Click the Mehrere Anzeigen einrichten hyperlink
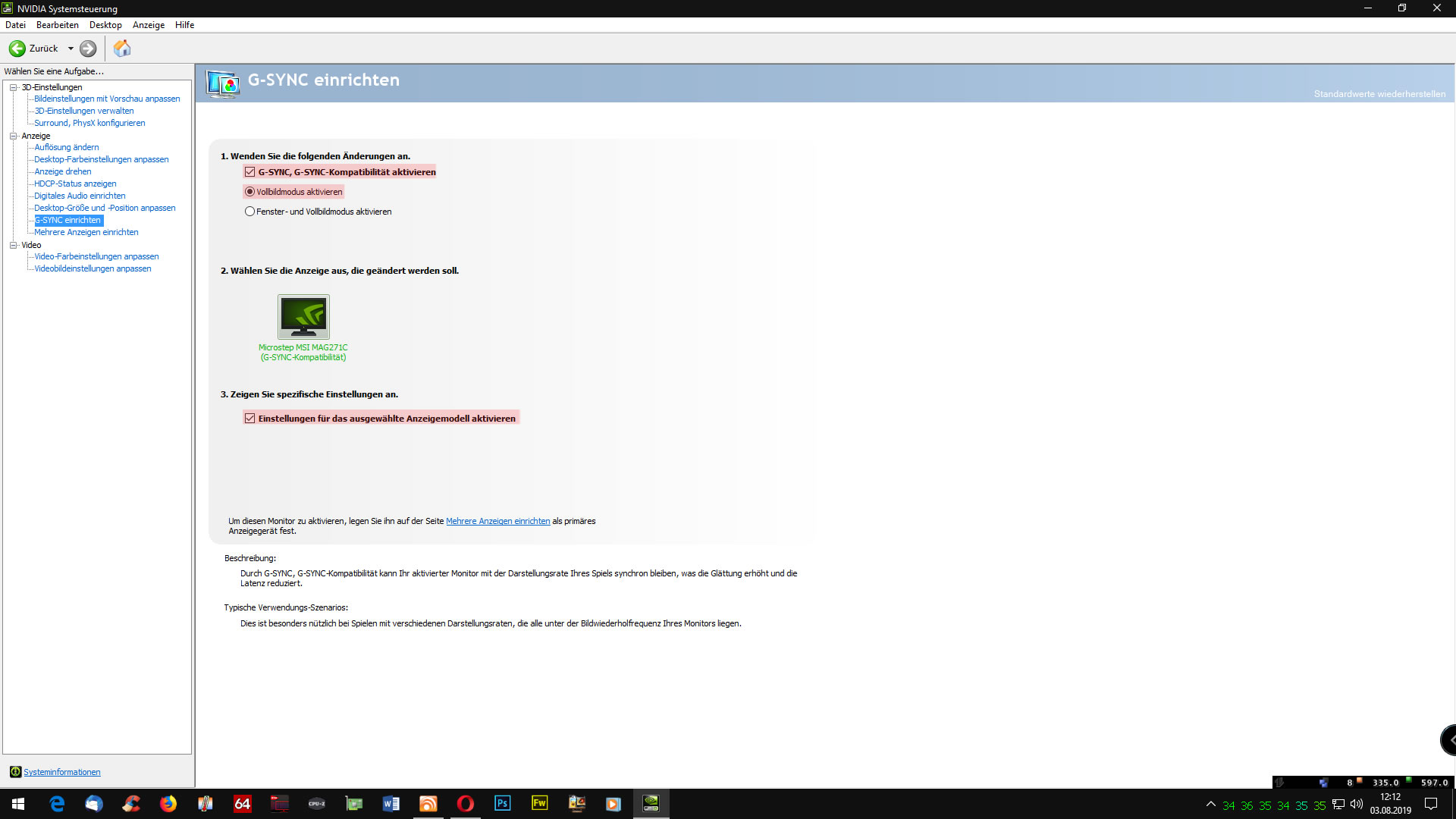This screenshot has width=1456, height=819. [497, 521]
